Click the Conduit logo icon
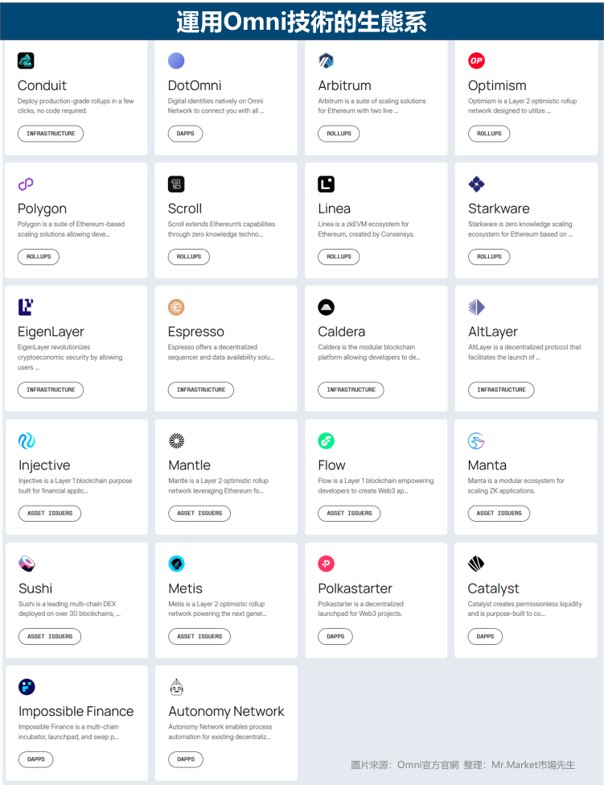604x785 pixels. pyautogui.click(x=26, y=61)
